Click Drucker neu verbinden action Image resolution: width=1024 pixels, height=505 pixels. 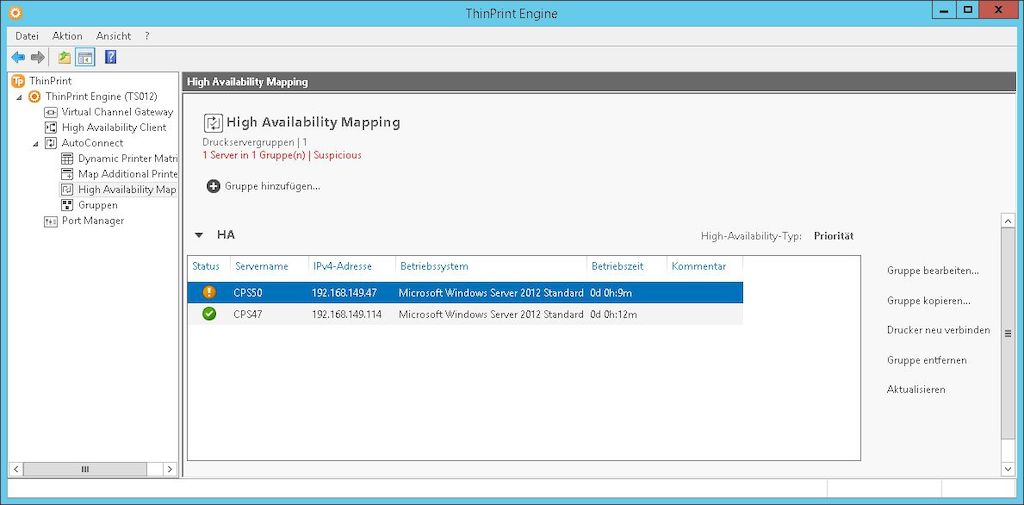[938, 330]
